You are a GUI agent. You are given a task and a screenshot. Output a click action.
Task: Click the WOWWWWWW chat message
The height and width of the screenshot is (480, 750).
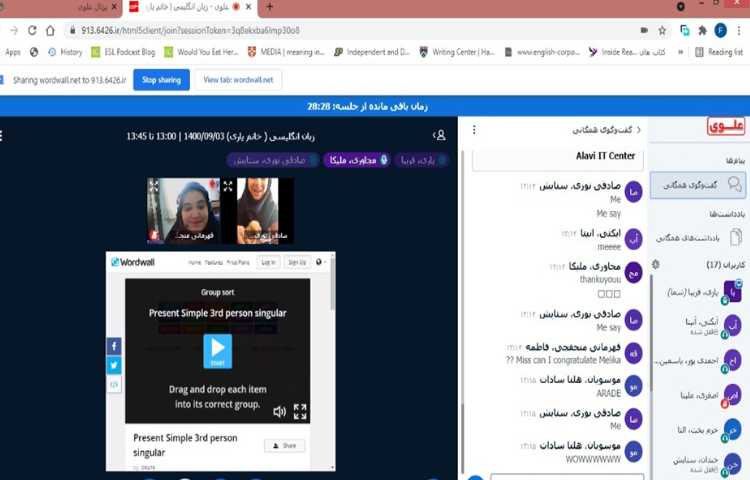tap(593, 459)
